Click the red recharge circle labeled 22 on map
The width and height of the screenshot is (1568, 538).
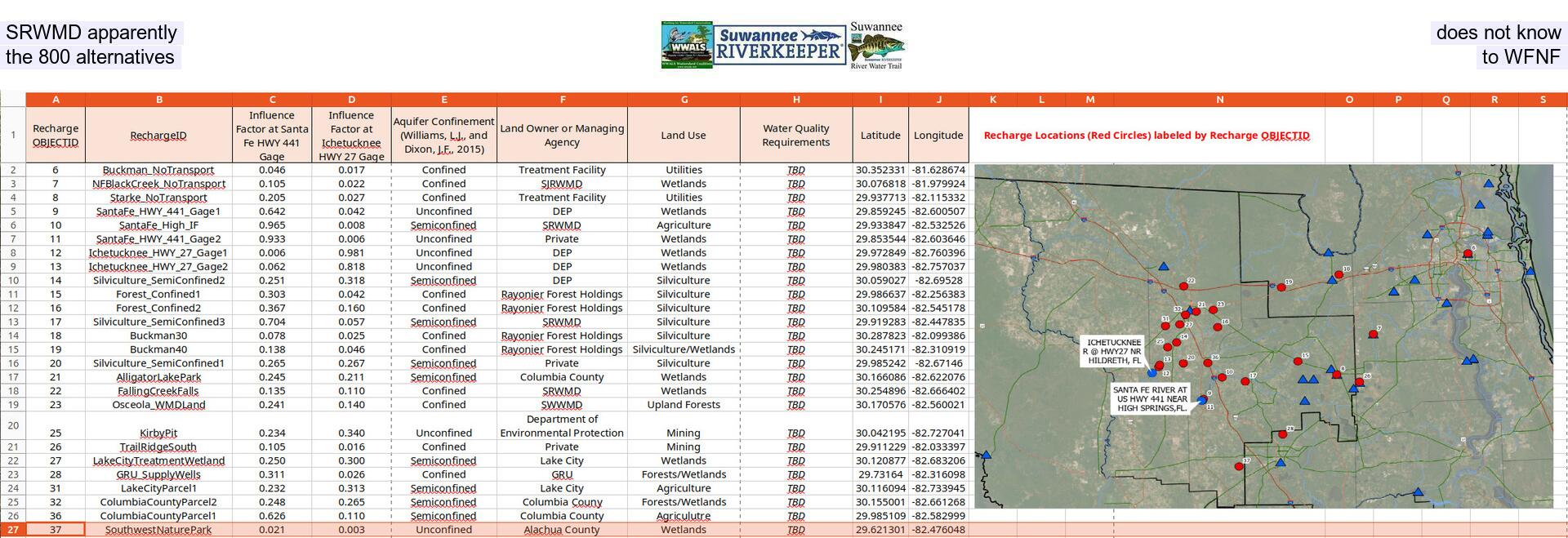pos(1183,286)
